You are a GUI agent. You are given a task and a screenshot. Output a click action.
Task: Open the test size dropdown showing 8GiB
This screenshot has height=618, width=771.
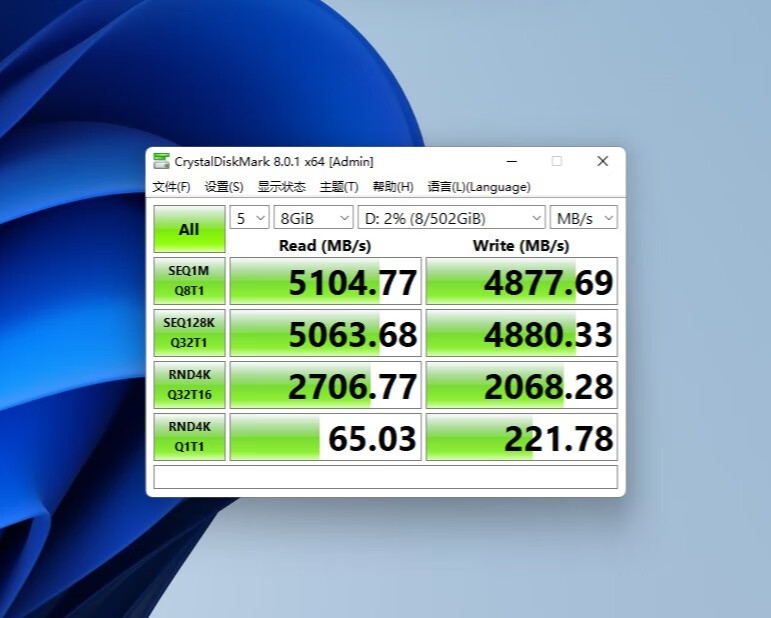pyautogui.click(x=314, y=217)
